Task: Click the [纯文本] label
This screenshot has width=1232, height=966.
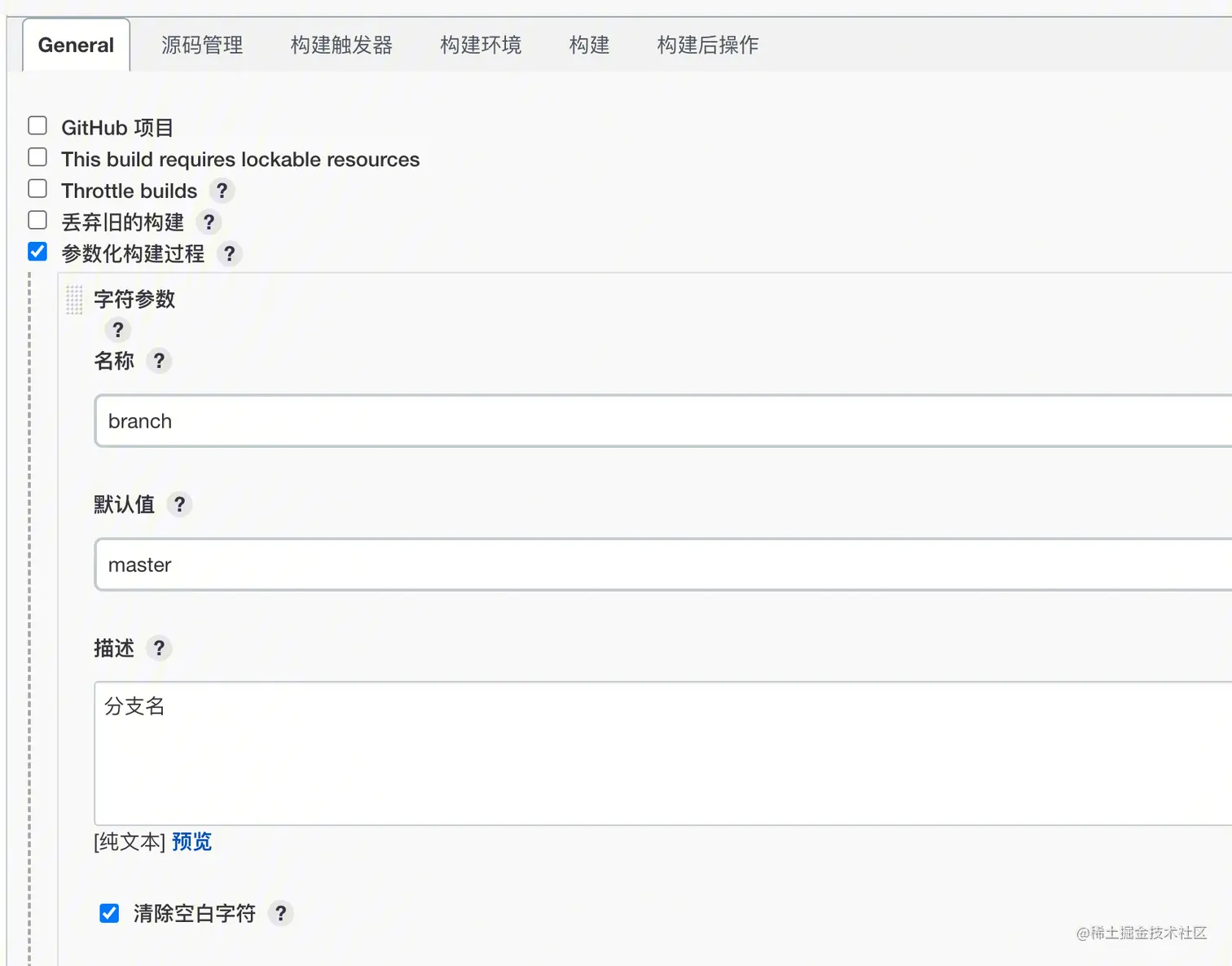Action: [130, 841]
